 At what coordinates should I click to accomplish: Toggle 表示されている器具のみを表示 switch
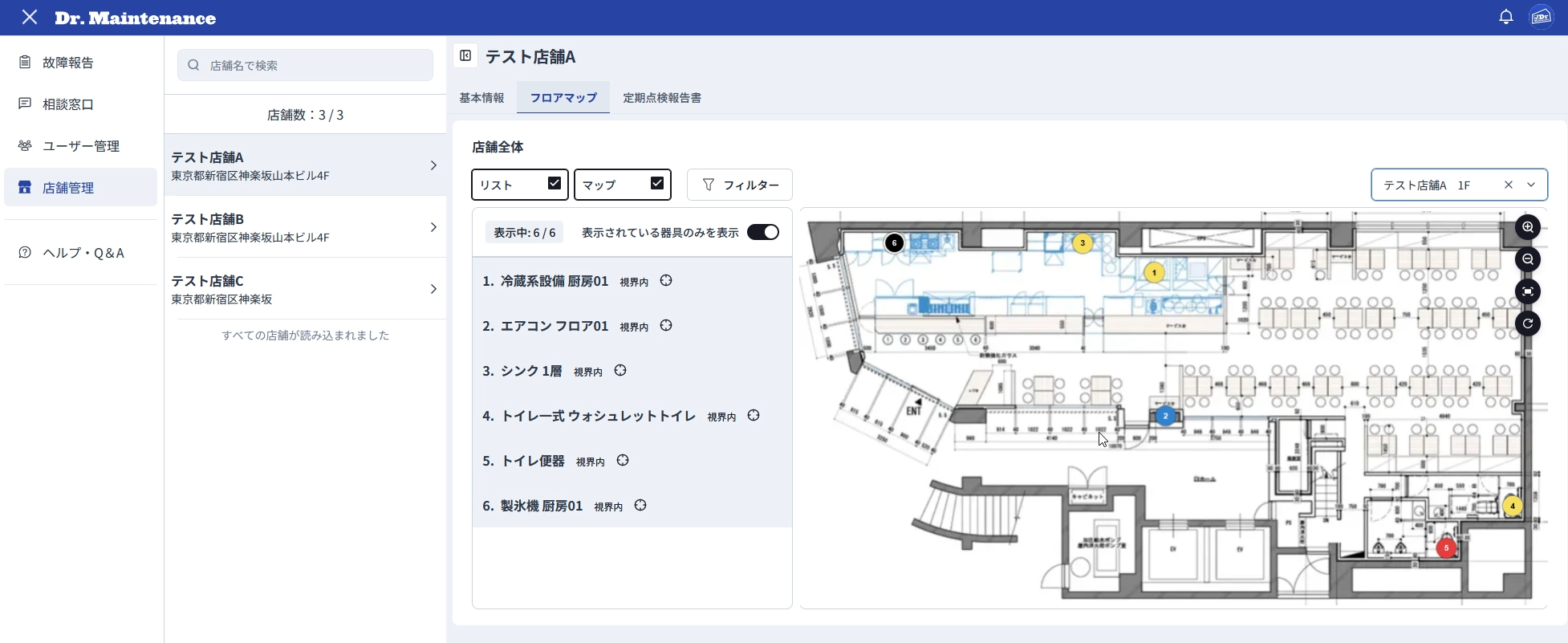(x=763, y=232)
